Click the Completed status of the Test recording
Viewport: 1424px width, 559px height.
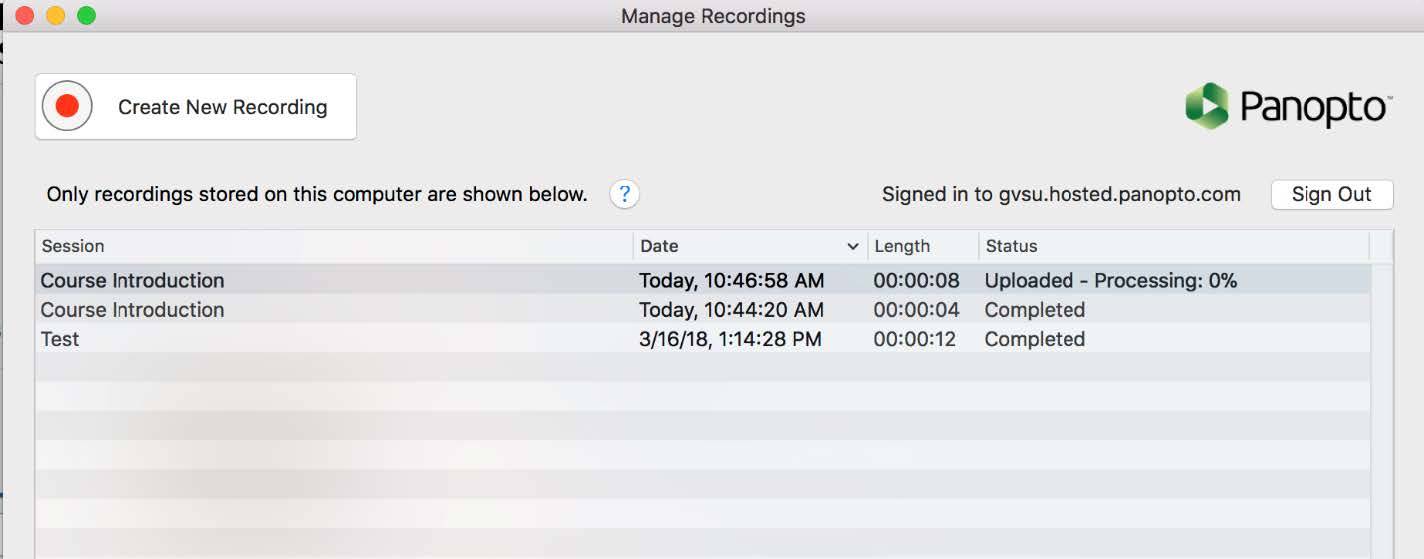[1034, 339]
